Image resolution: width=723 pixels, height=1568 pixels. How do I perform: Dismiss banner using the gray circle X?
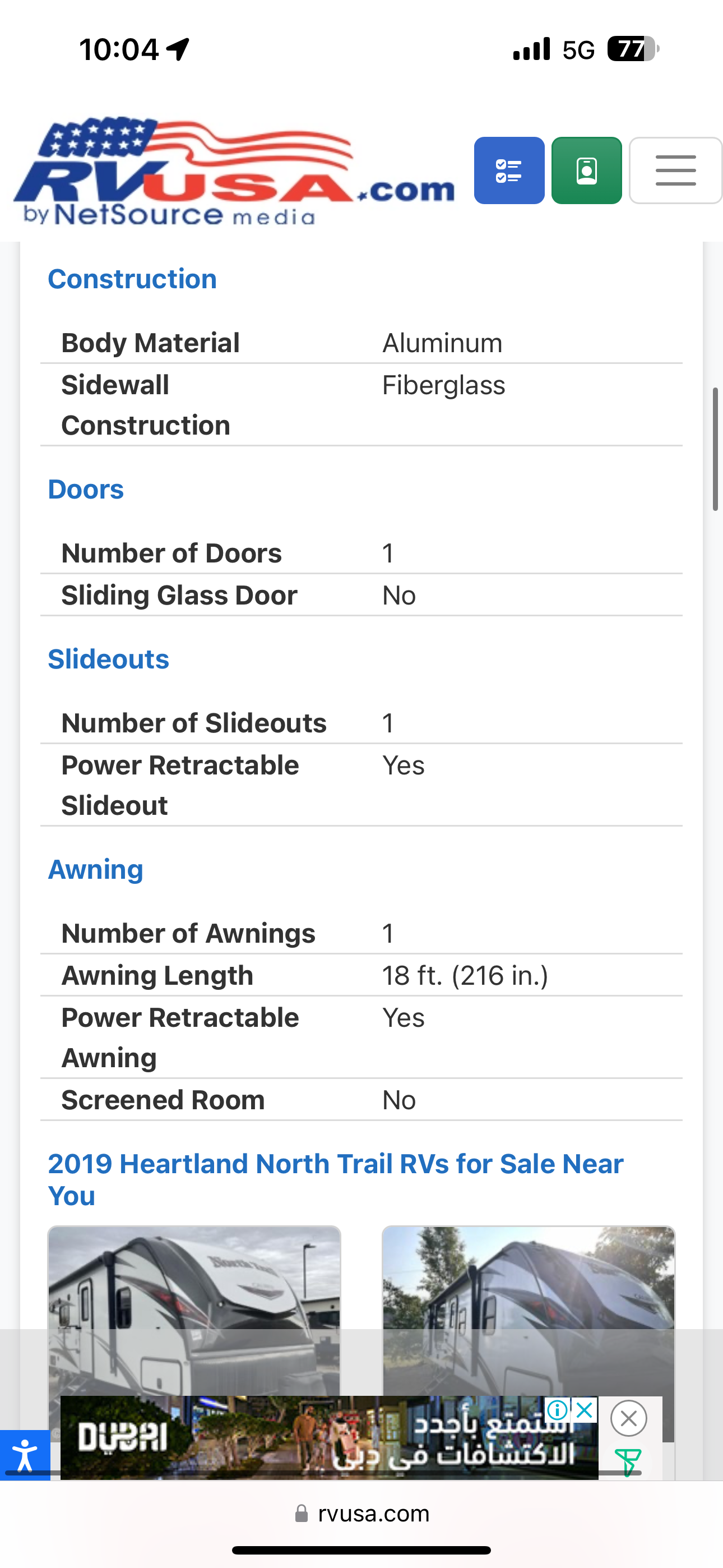pyautogui.click(x=629, y=1419)
